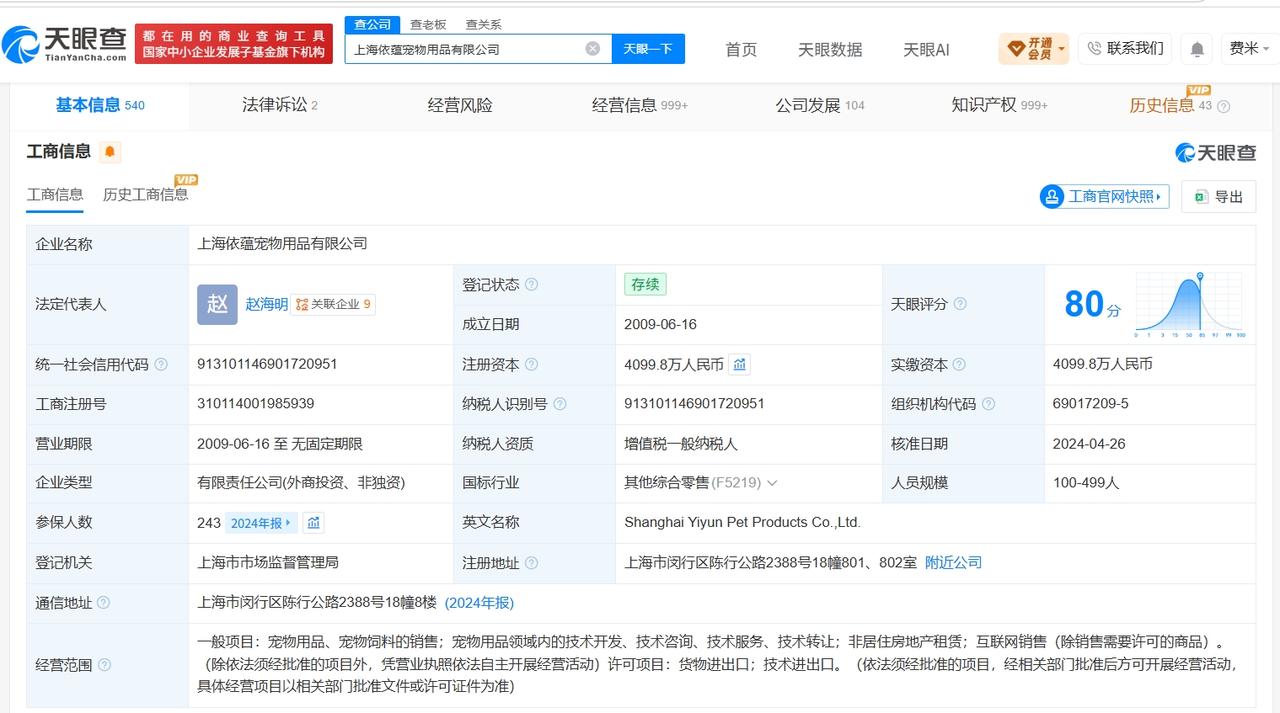This screenshot has width=1280, height=713.
Task: Open the 2024年报 report link beside 参保人数
Action: [262, 523]
